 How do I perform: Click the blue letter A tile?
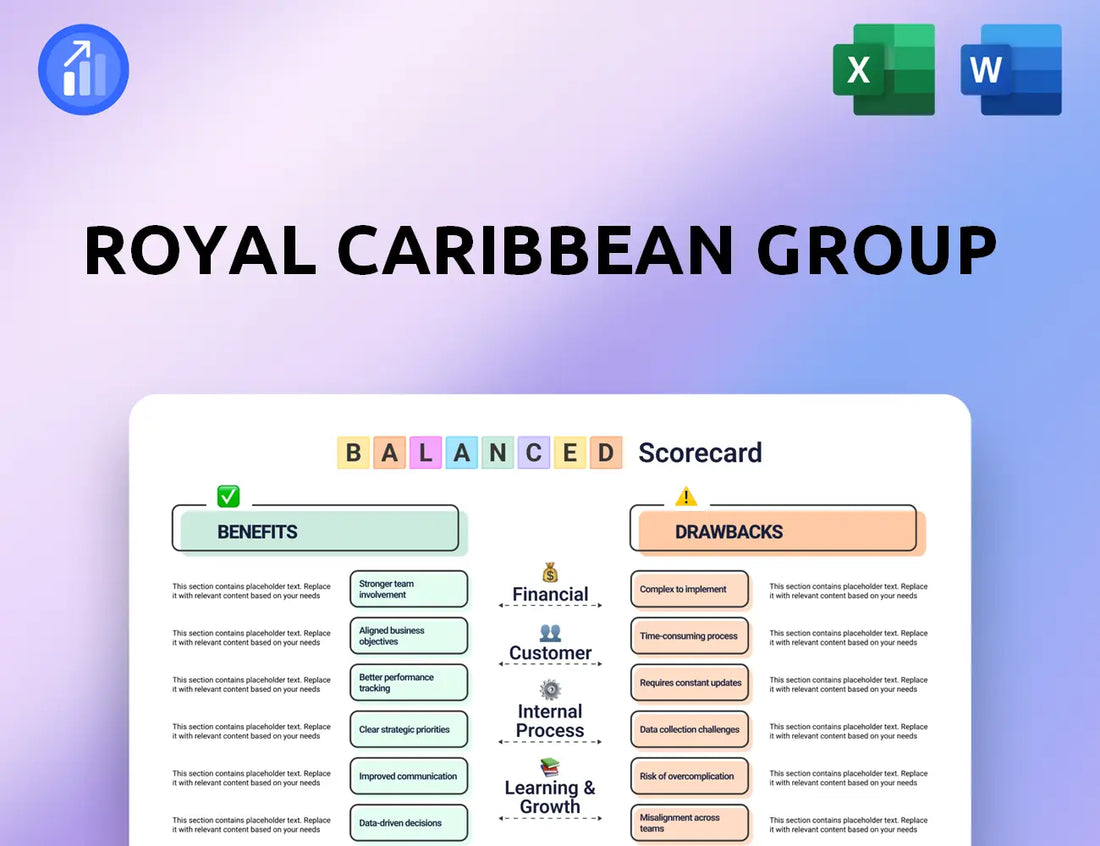click(x=462, y=452)
